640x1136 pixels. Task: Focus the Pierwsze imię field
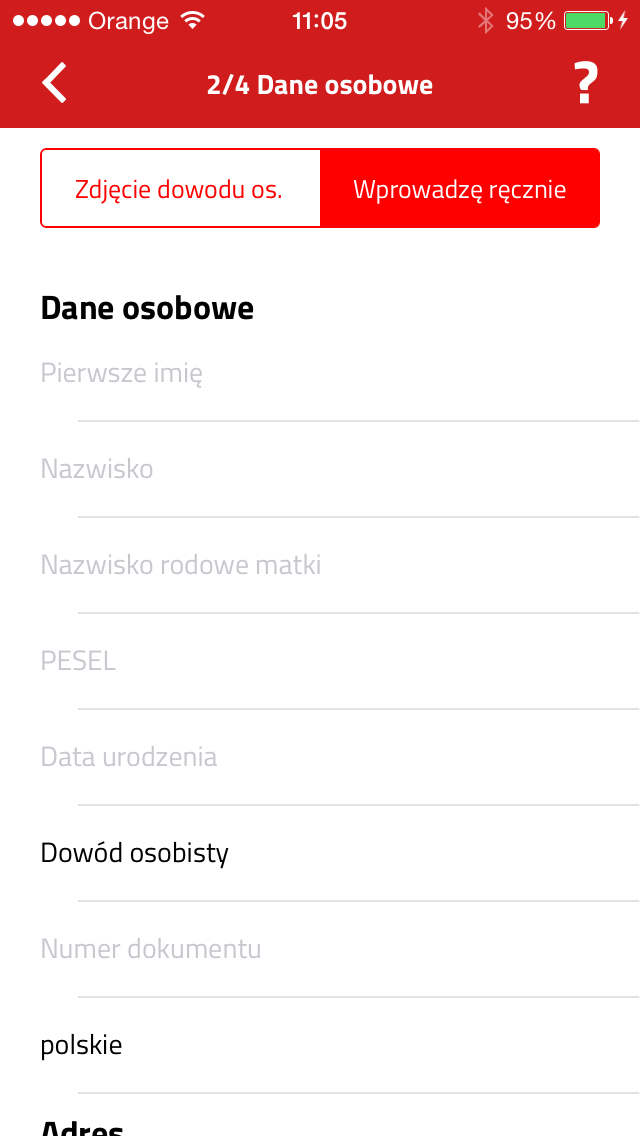pos(320,375)
